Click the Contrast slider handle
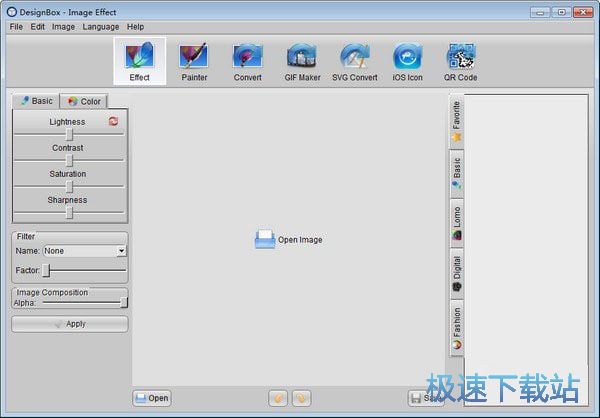Image resolution: width=600 pixels, height=418 pixels. coord(69,160)
